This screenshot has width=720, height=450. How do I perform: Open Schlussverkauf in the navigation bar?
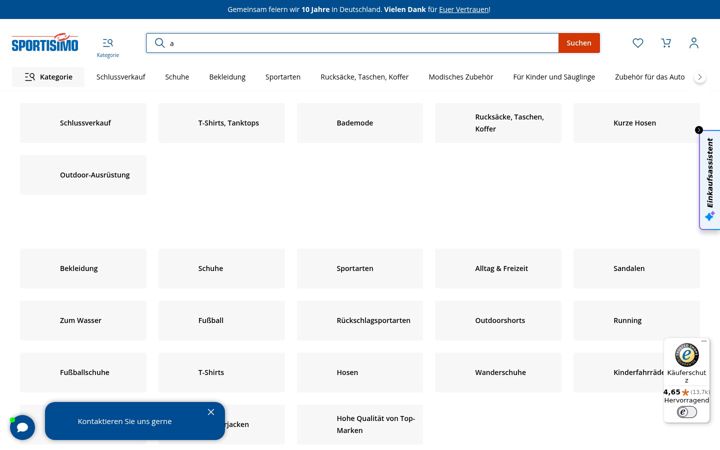121,77
